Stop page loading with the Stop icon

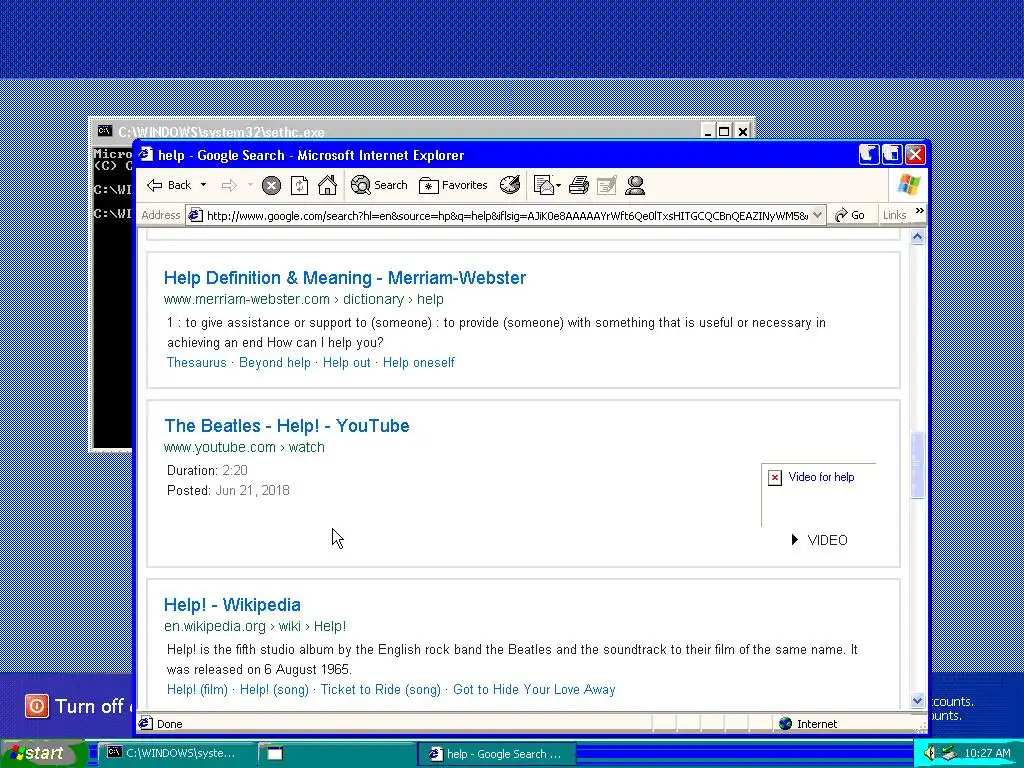coord(271,186)
